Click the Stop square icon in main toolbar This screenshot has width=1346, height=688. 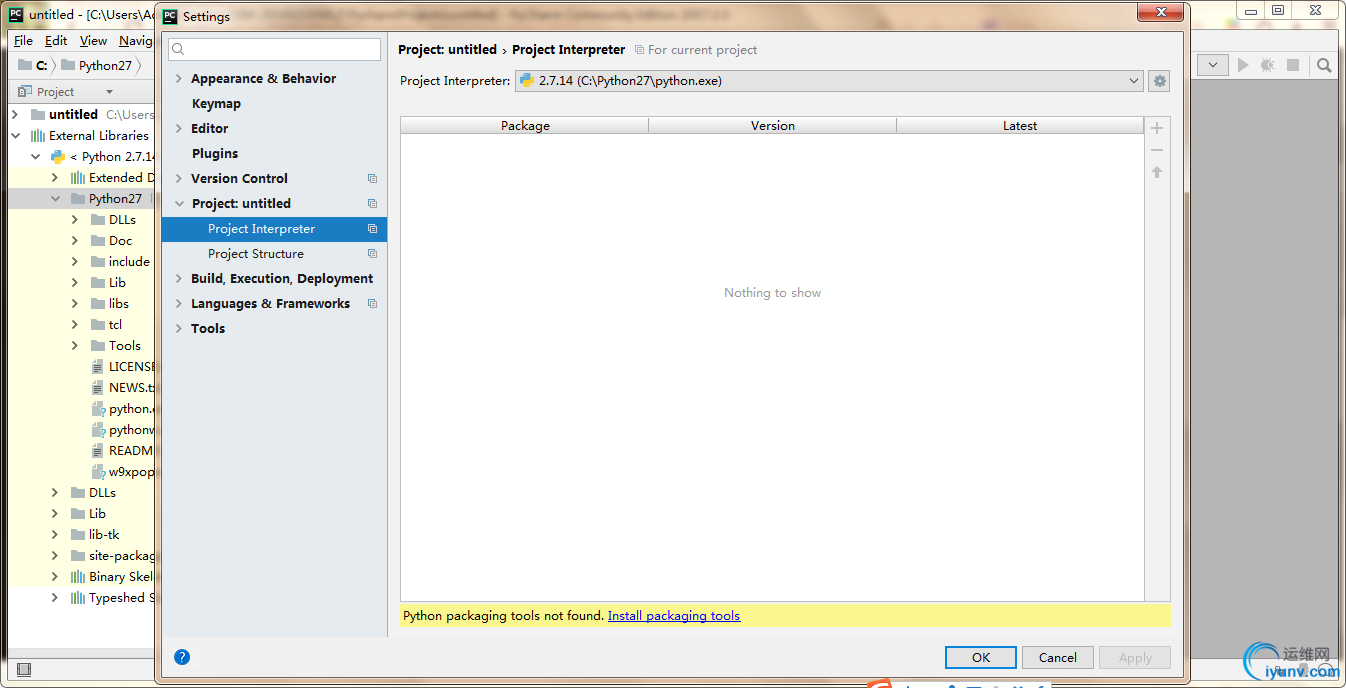point(1293,65)
